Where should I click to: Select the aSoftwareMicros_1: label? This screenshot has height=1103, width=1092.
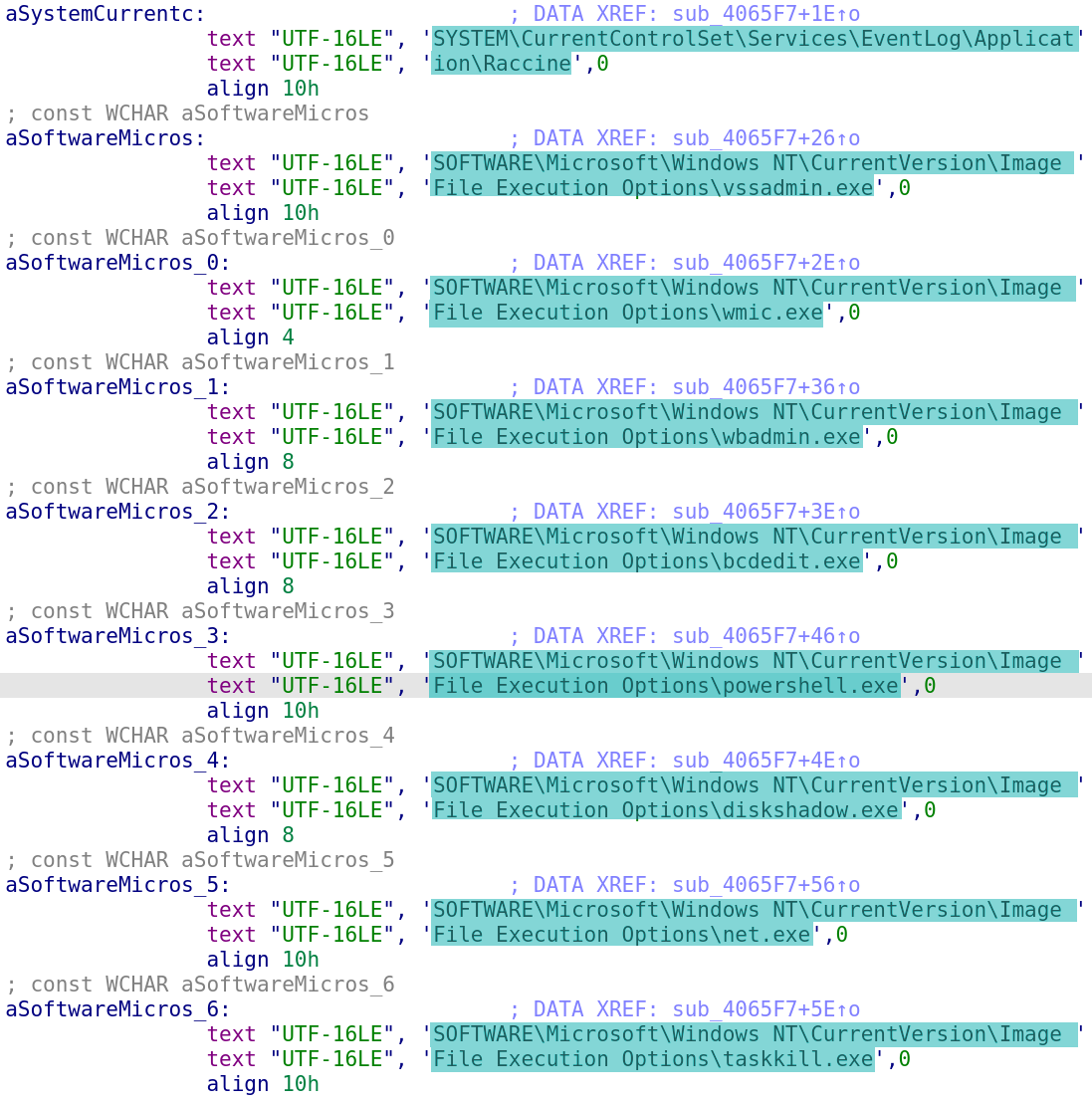point(117,387)
